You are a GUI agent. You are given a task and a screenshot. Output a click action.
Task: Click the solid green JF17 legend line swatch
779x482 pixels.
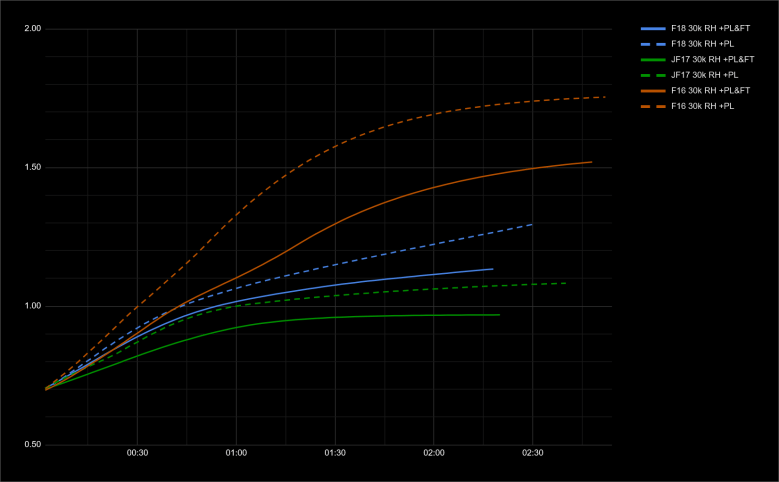pyautogui.click(x=652, y=60)
